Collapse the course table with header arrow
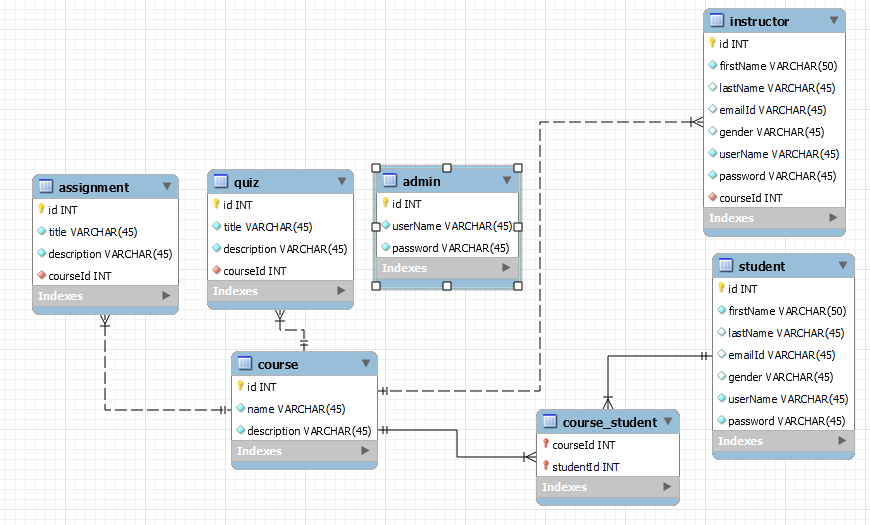The width and height of the screenshot is (870, 525). pos(366,363)
